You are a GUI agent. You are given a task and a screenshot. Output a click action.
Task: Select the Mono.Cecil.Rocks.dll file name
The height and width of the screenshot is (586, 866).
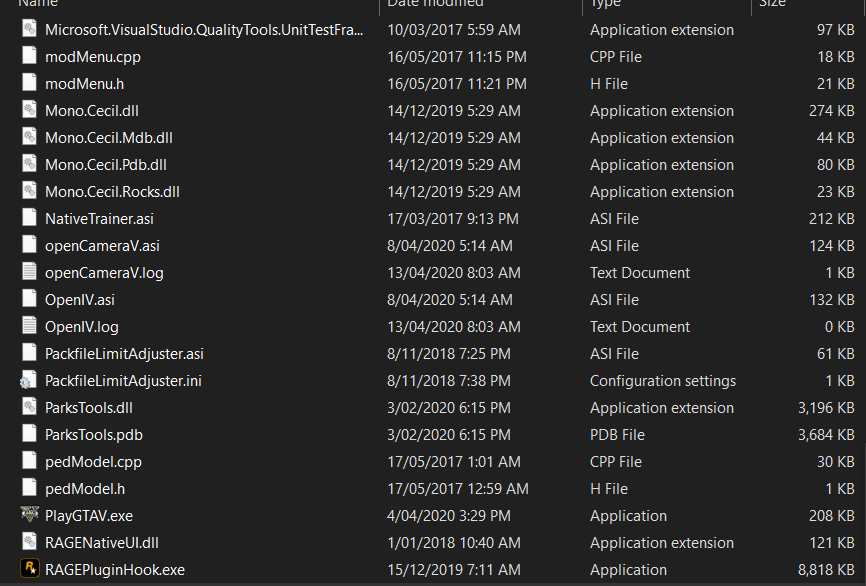112,192
